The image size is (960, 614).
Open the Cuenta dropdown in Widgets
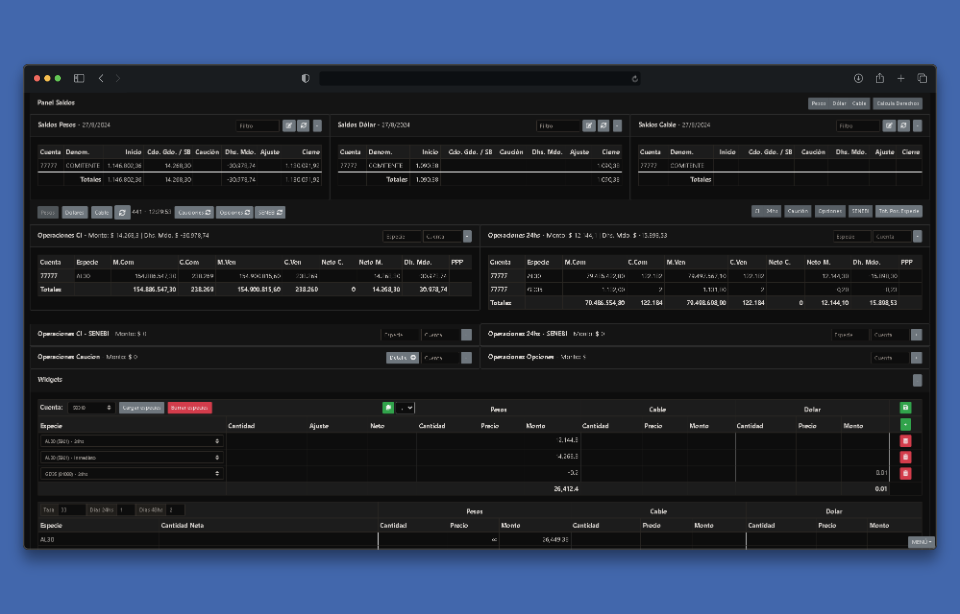click(x=91, y=408)
